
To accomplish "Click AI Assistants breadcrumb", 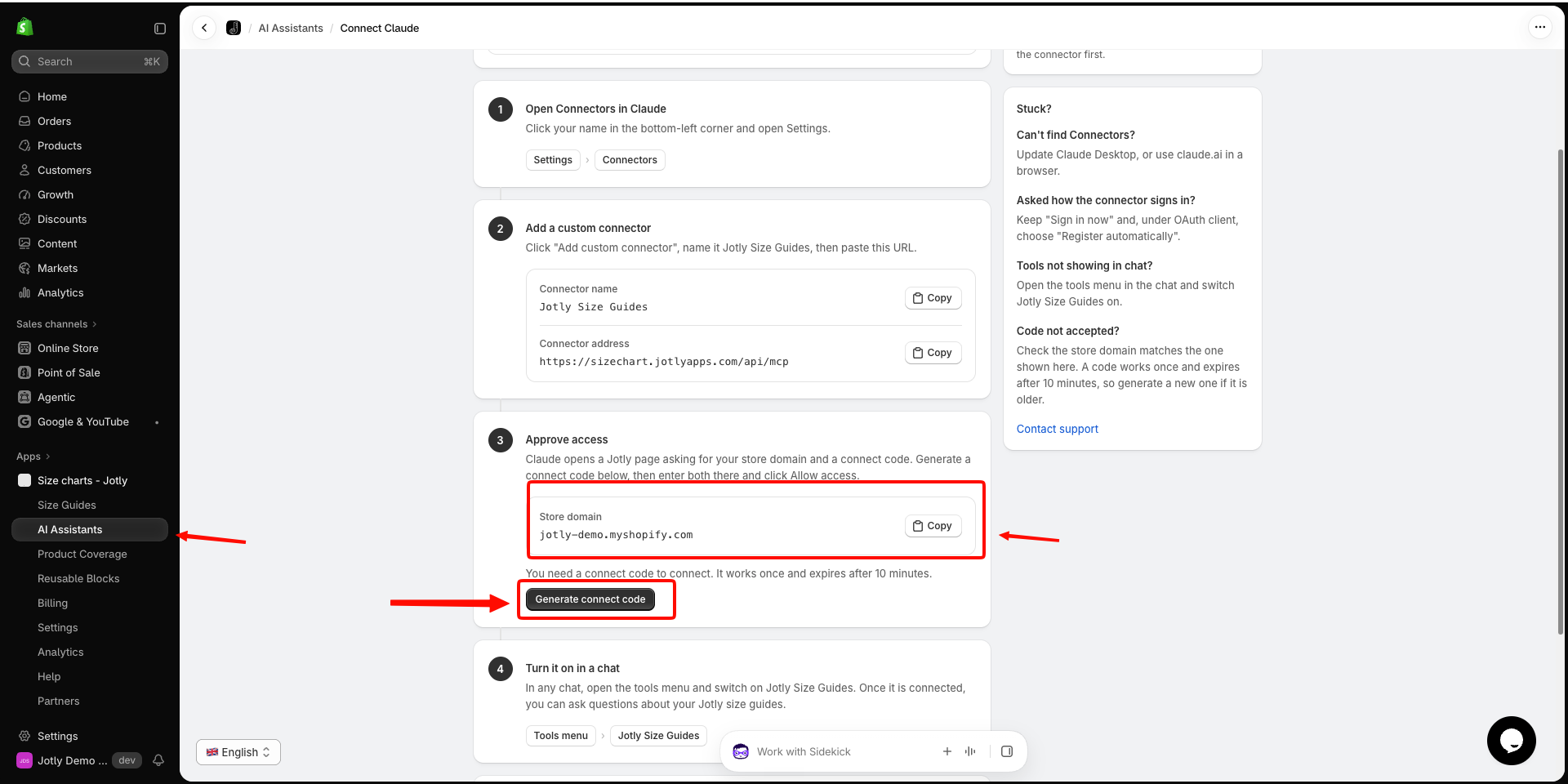I will click(291, 28).
